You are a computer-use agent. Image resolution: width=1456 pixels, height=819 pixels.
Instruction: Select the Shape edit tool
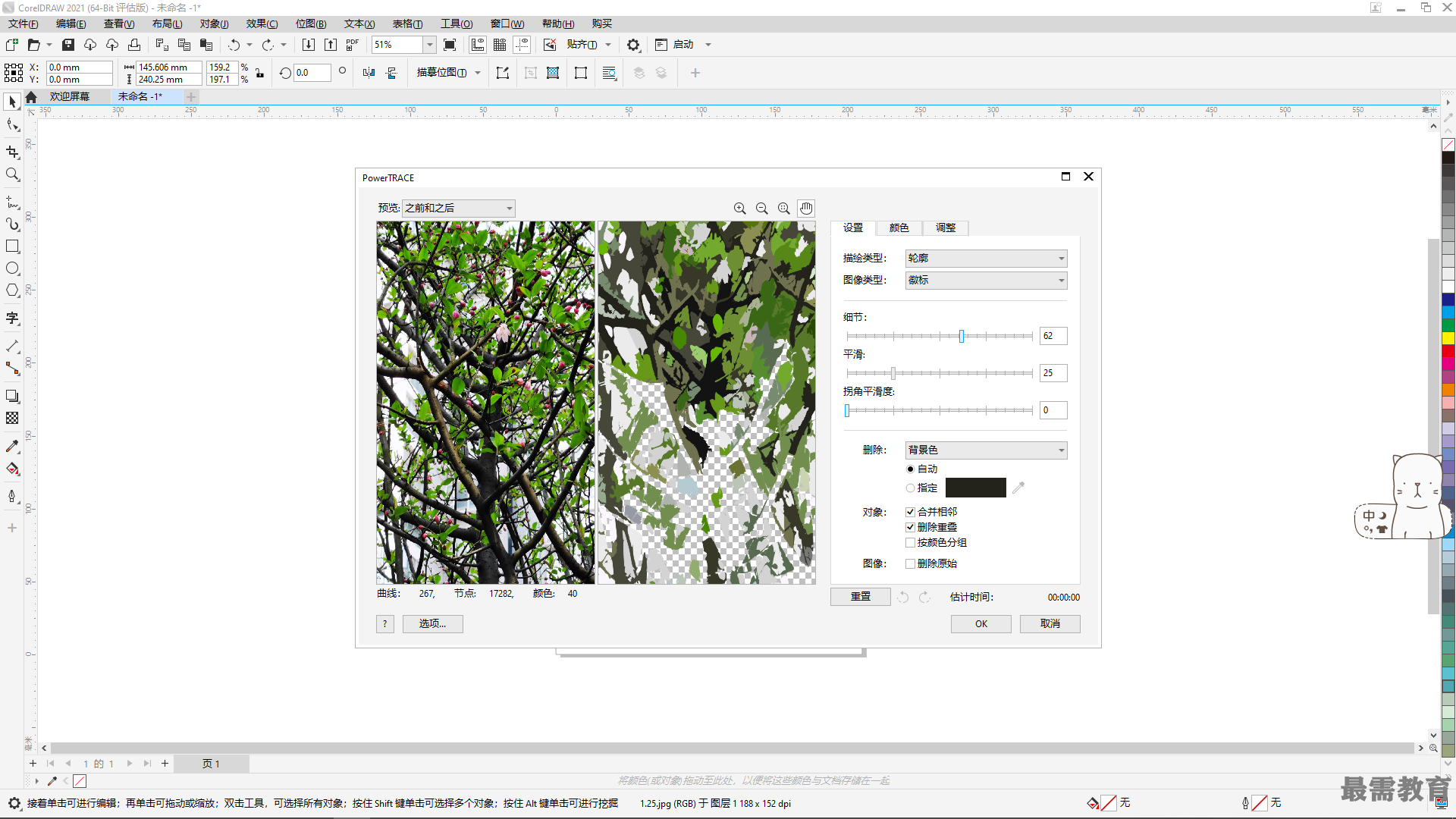(12, 124)
